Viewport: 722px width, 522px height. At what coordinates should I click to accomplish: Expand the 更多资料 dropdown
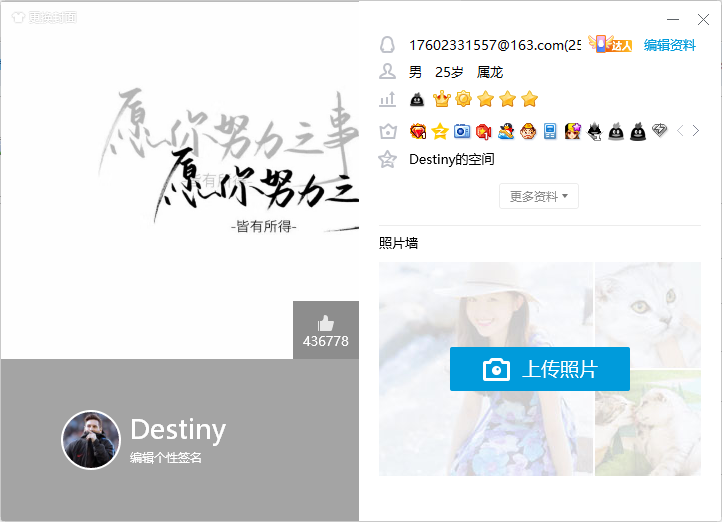point(538,196)
